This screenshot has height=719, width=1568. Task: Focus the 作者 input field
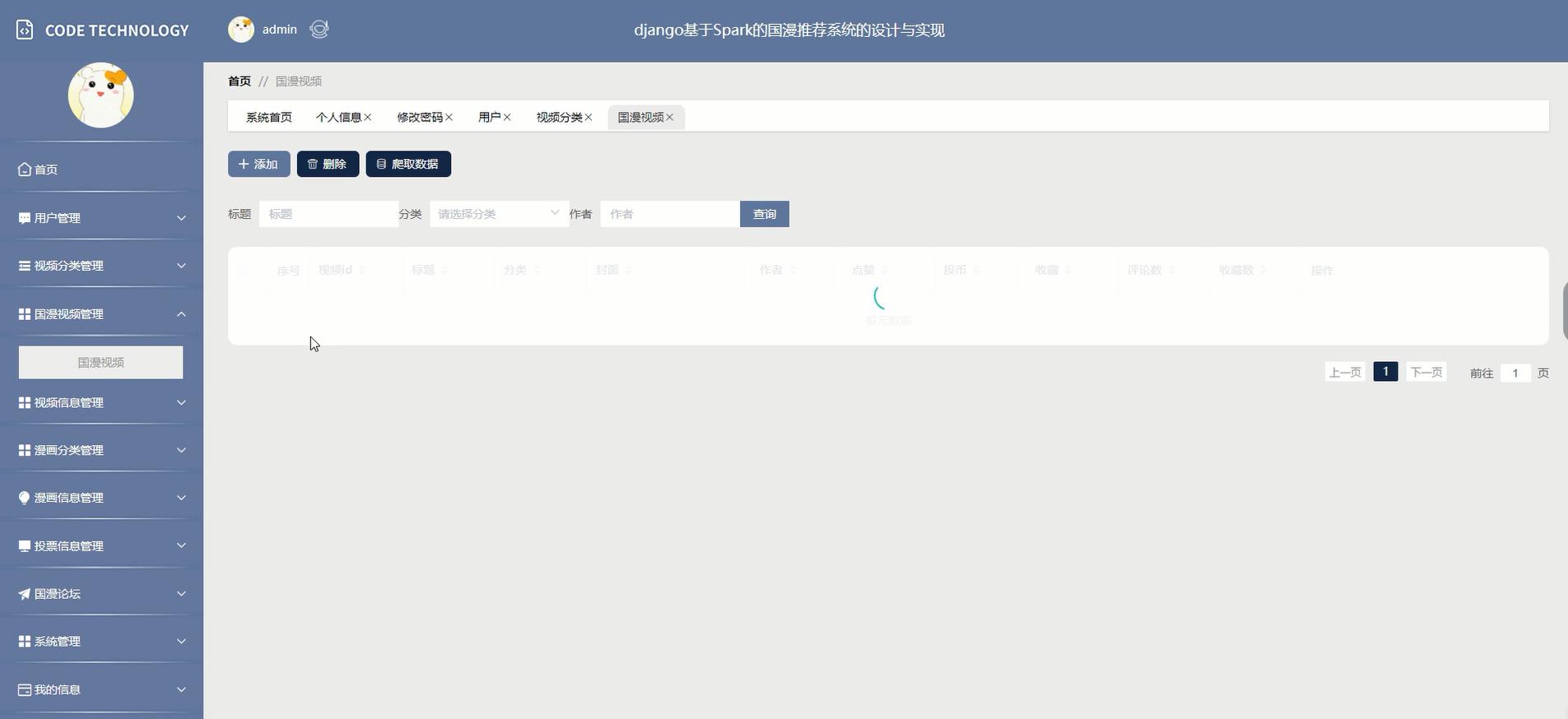[x=669, y=214]
